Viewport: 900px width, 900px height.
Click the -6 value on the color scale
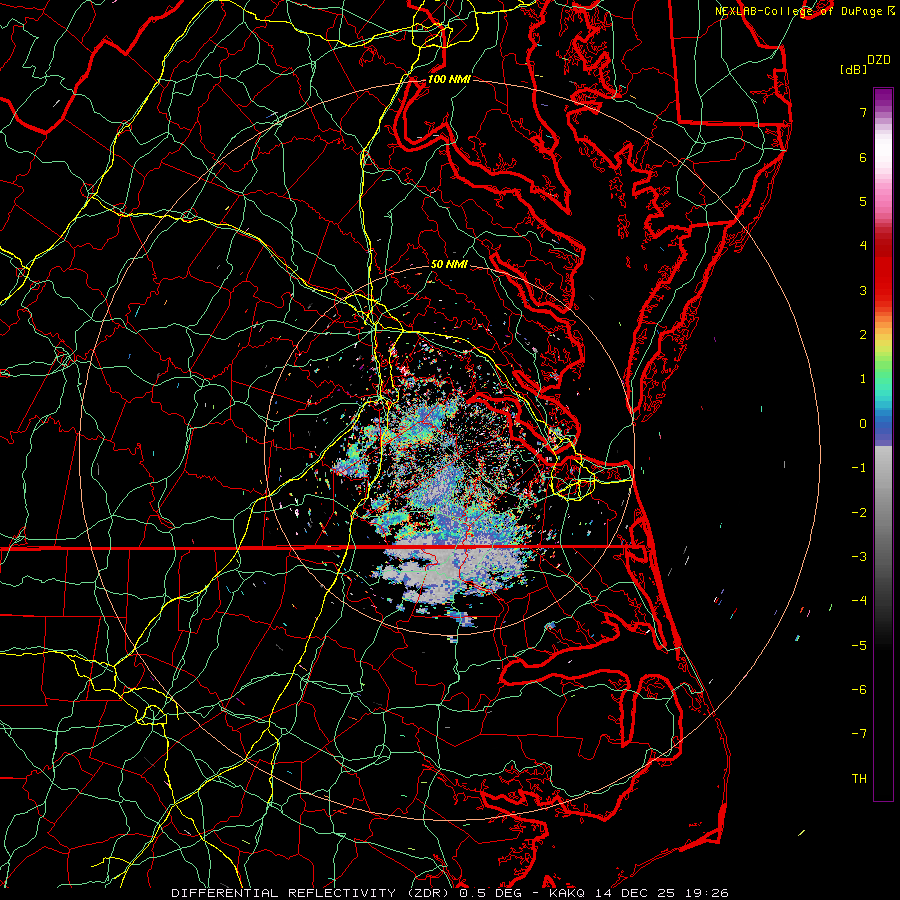point(859,690)
